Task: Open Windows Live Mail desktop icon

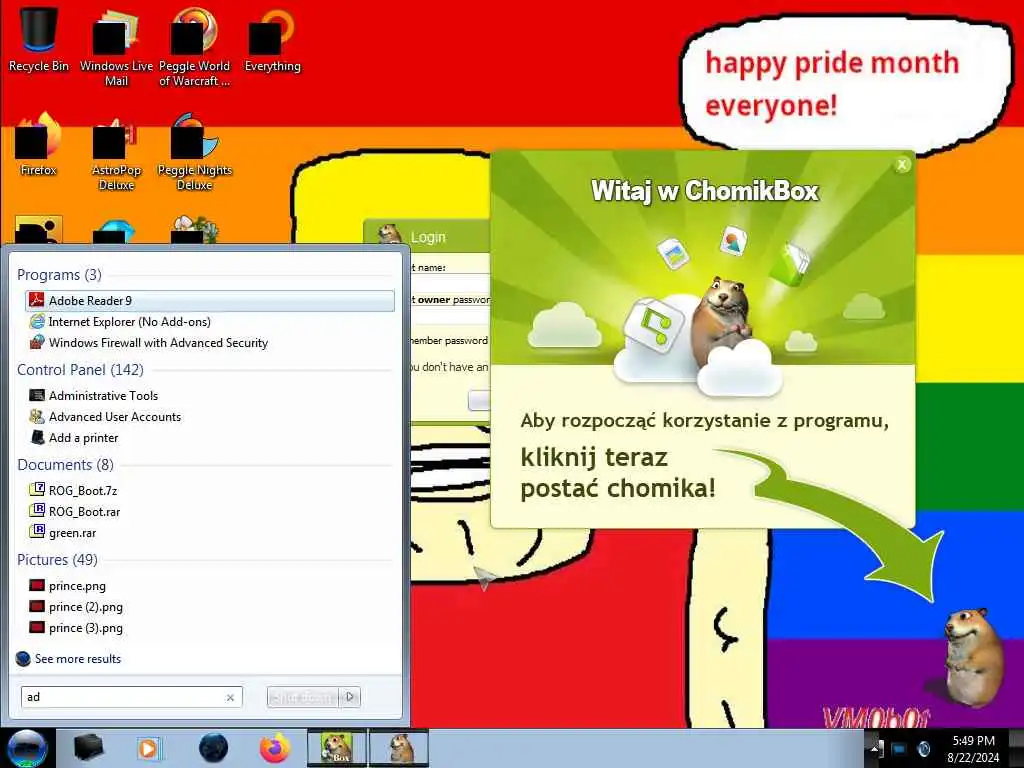Action: [x=116, y=47]
